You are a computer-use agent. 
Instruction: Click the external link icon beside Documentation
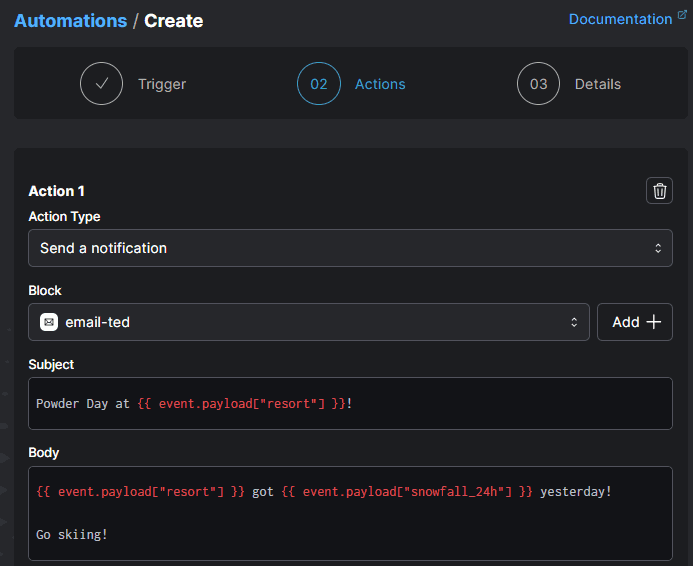click(682, 17)
